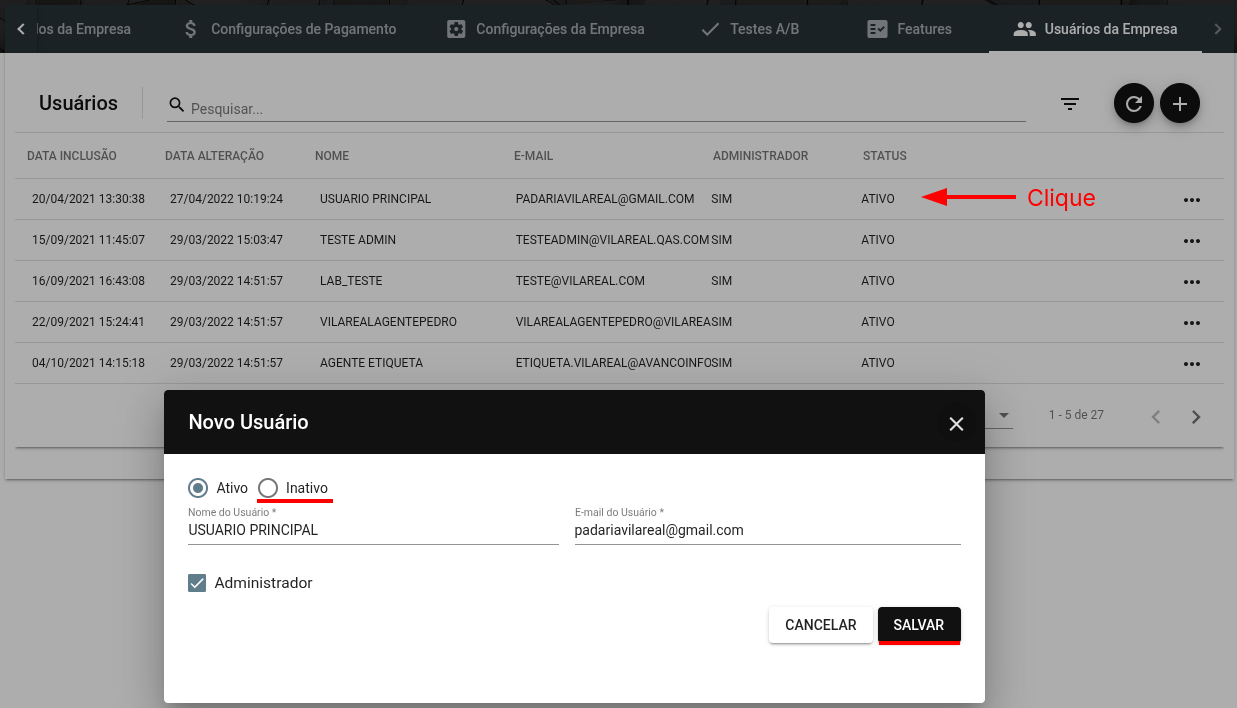
Task: Click the add new user plus icon
Action: coord(1179,104)
